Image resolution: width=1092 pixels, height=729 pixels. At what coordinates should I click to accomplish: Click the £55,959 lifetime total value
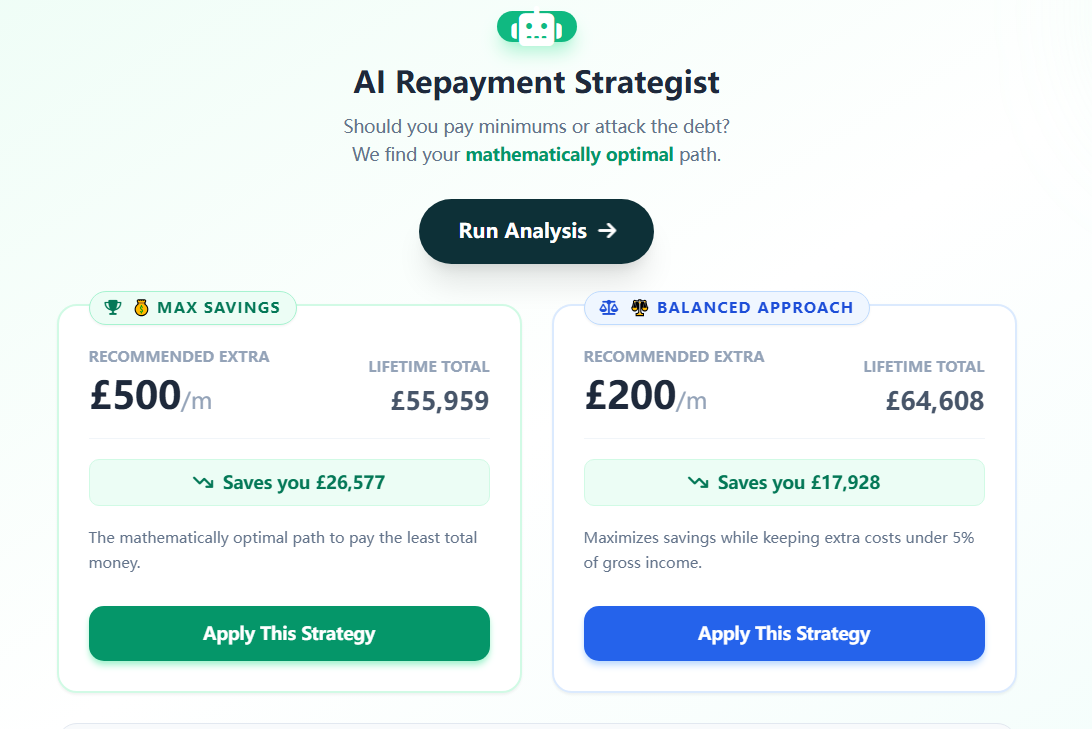pyautogui.click(x=440, y=401)
